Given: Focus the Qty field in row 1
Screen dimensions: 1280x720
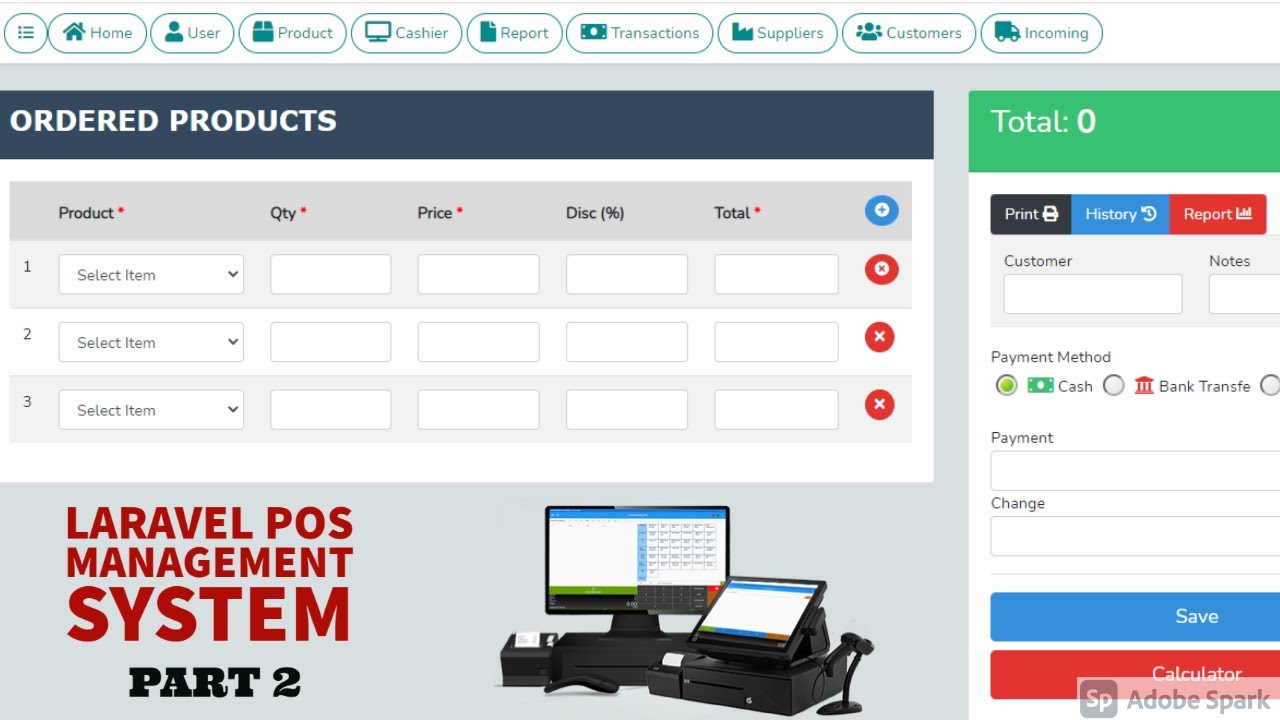Looking at the screenshot, I should [330, 274].
